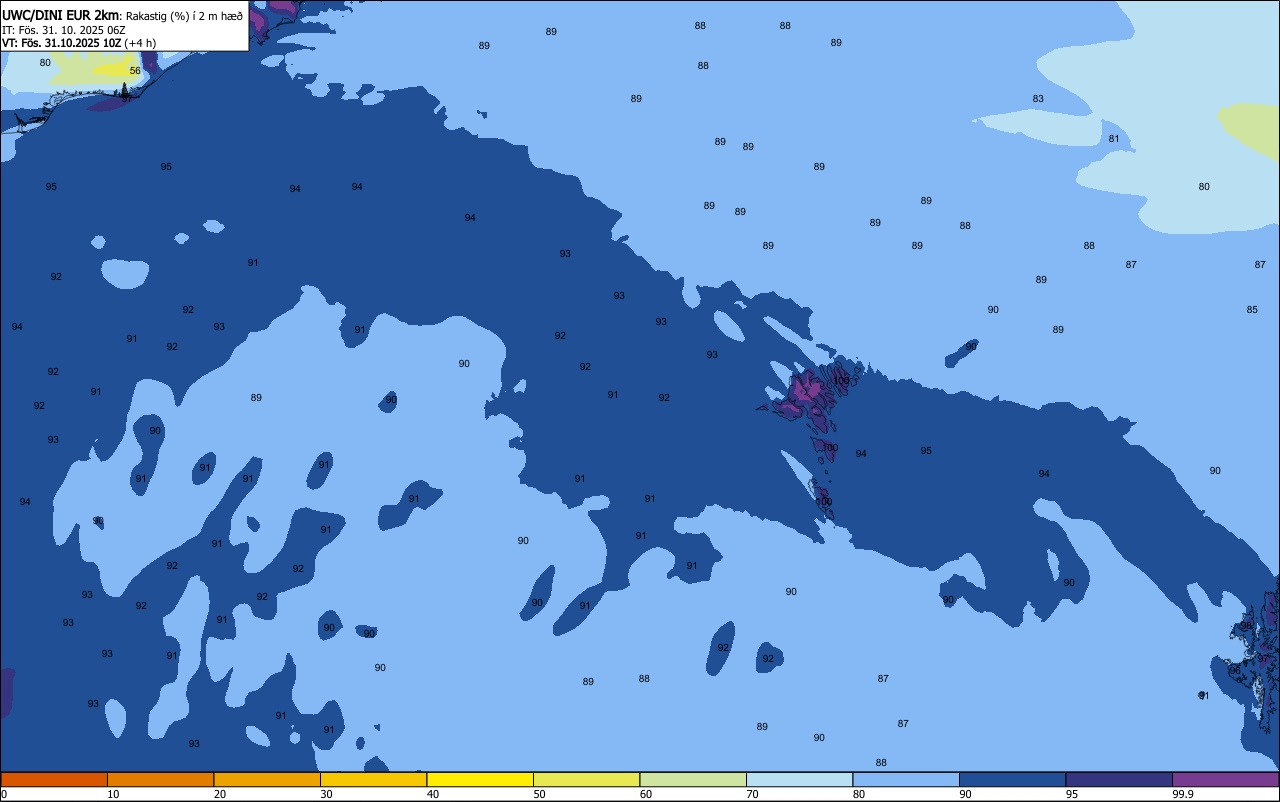This screenshot has width=1280, height=802.
Task: Select the "IT: Fös. 31. 10. 2025 06Z" line
Action: (63, 30)
